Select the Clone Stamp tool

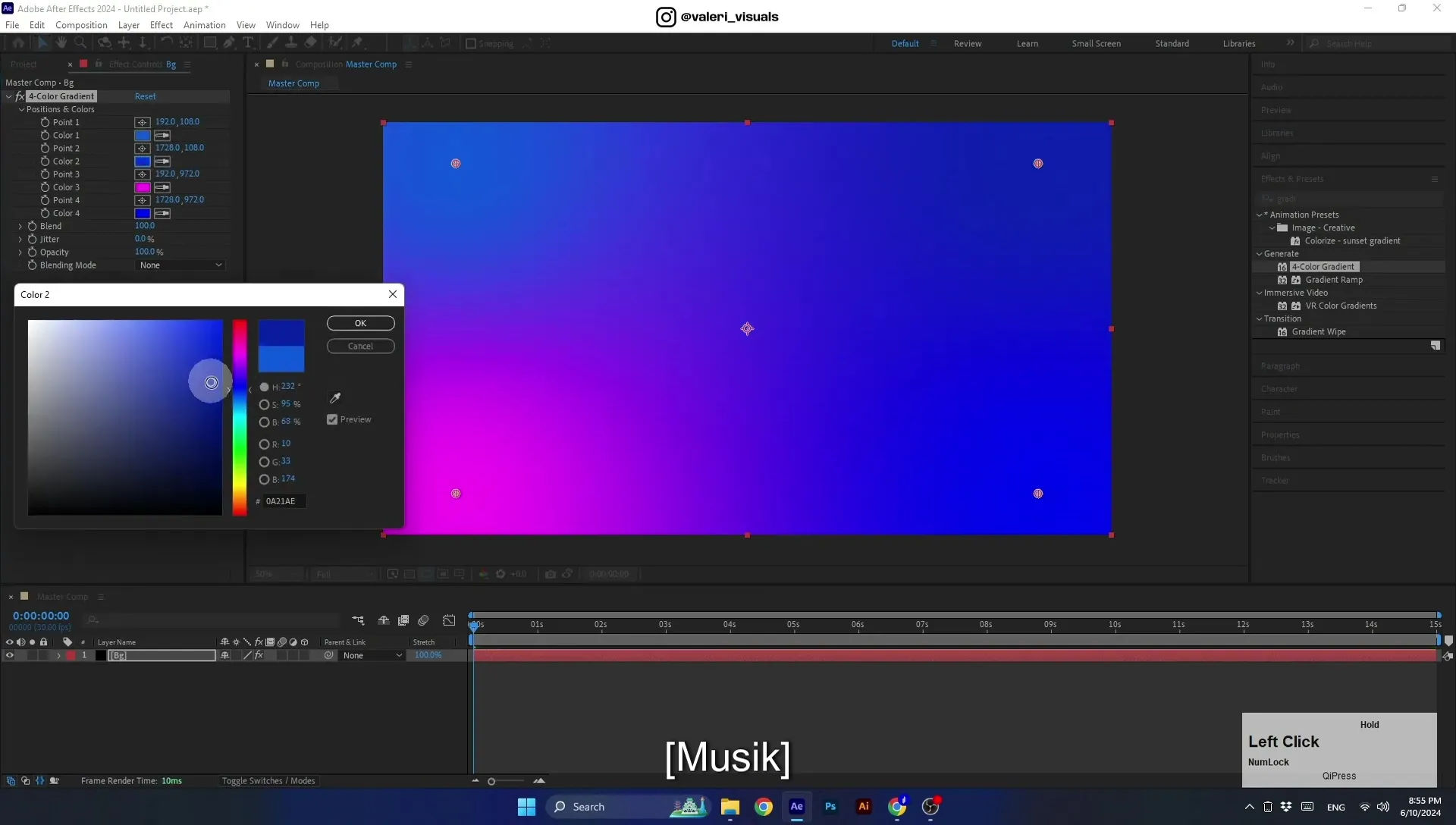tap(291, 43)
